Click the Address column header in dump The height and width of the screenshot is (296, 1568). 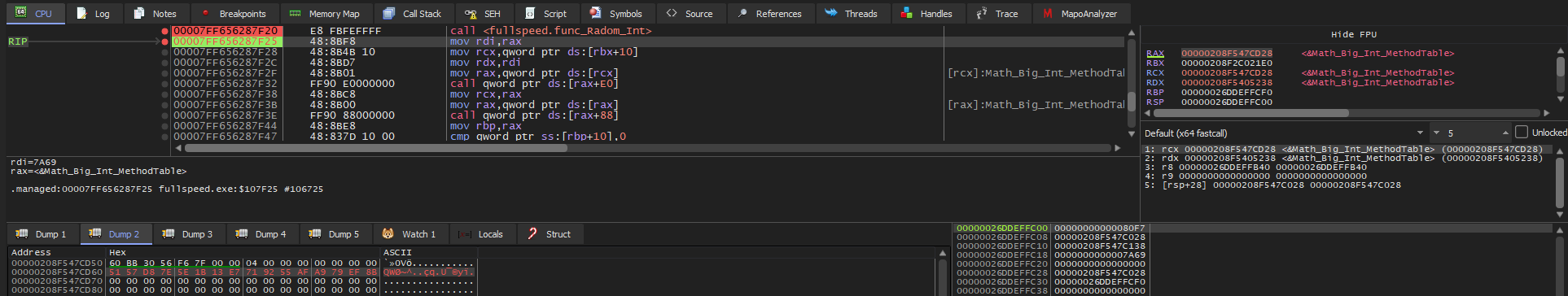pos(57,252)
